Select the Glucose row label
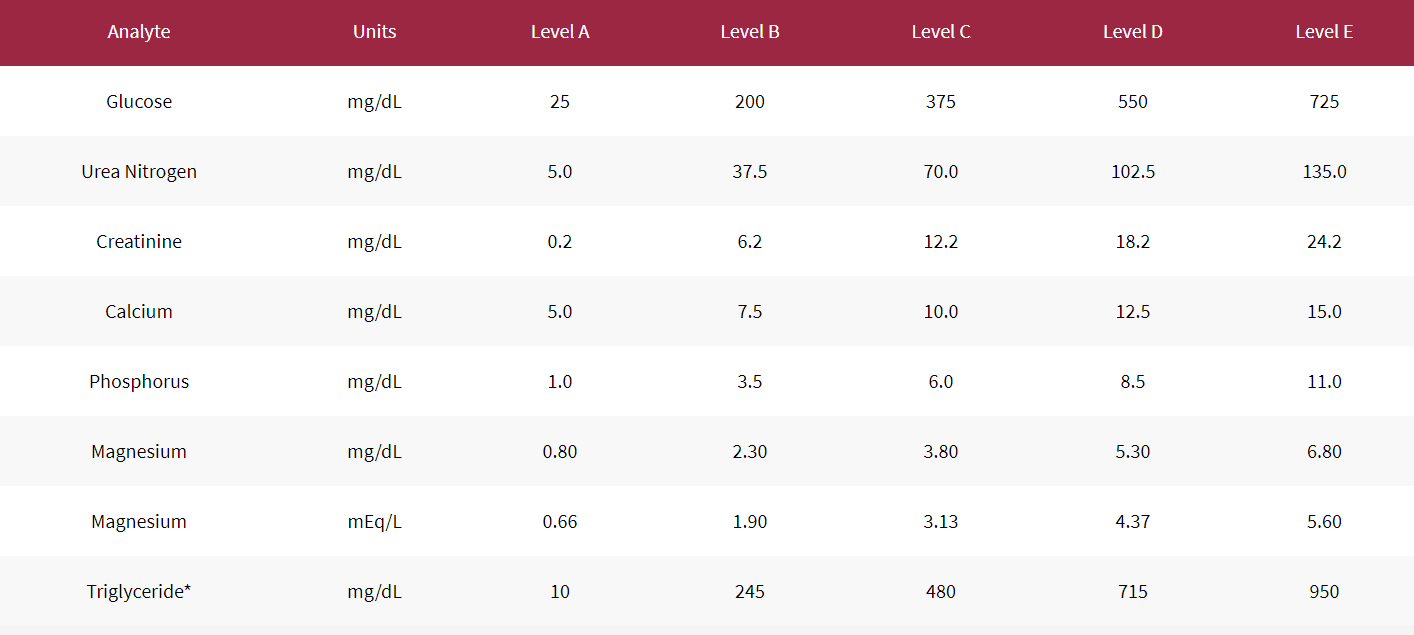This screenshot has width=1414, height=635. (x=139, y=102)
